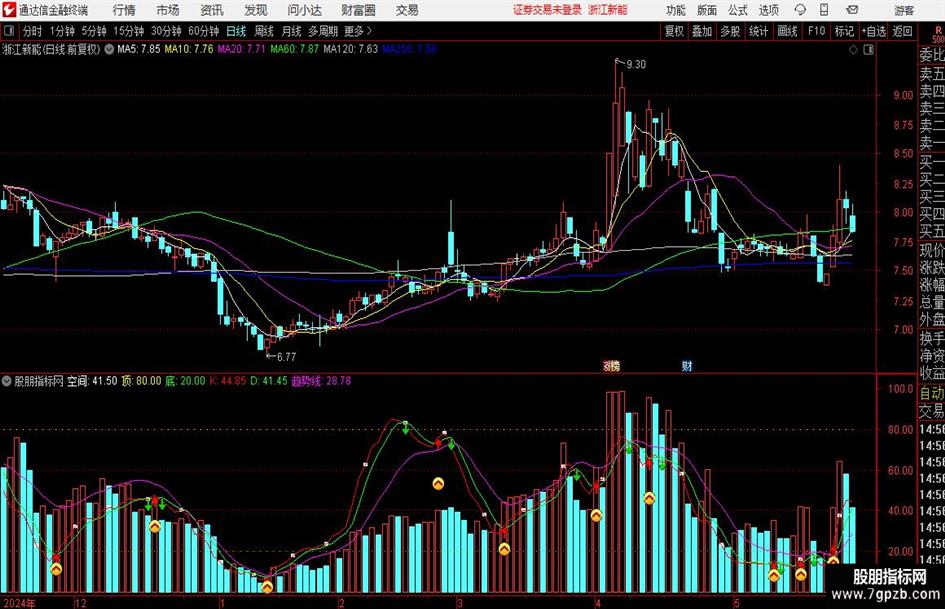Click the MA20: 7.71 label
Viewport: 945px width, 609px height.
click(242, 49)
